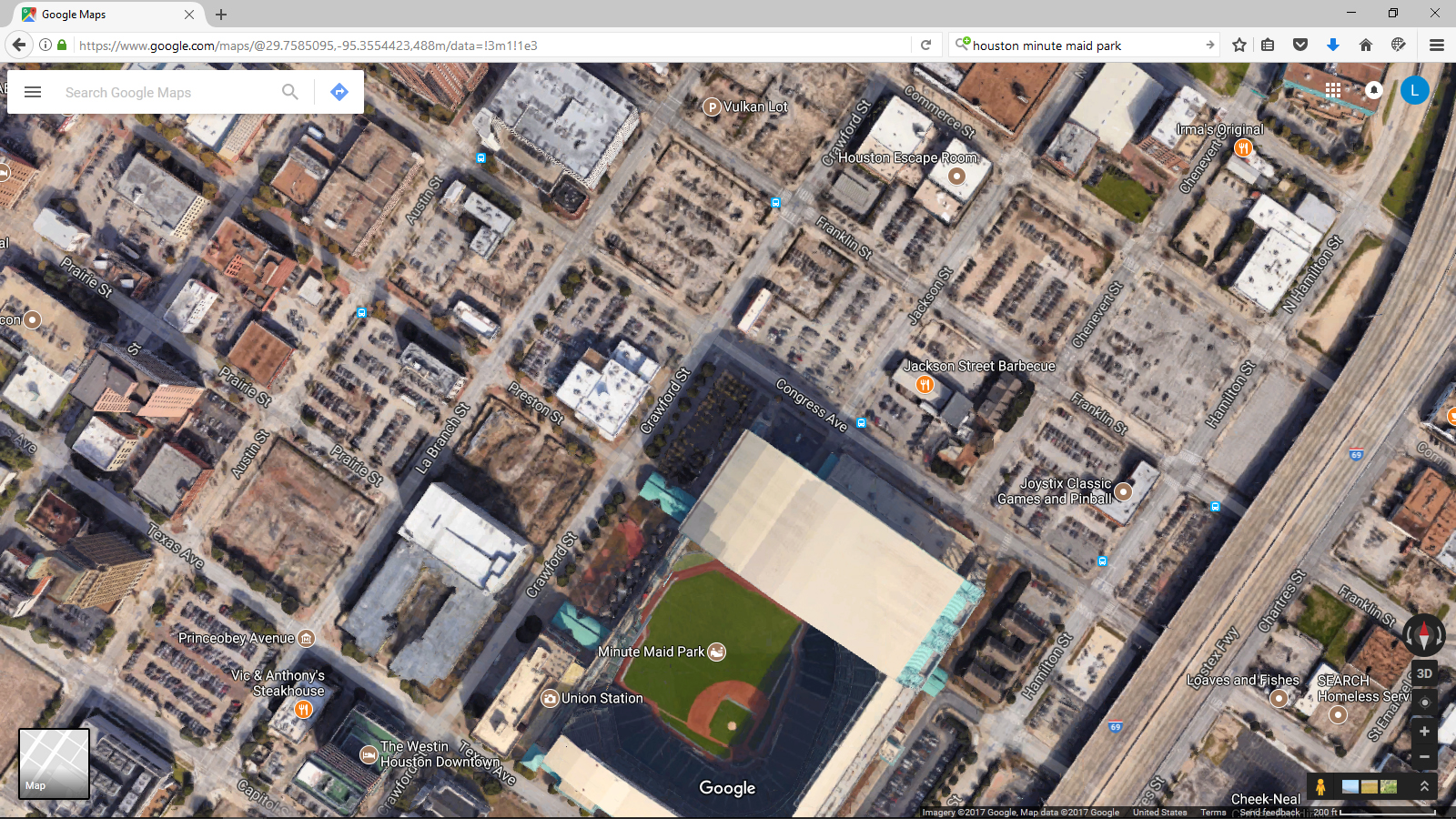Click the magnifier search icon in Maps
Image resolution: width=1456 pixels, height=819 pixels.
coord(290,92)
